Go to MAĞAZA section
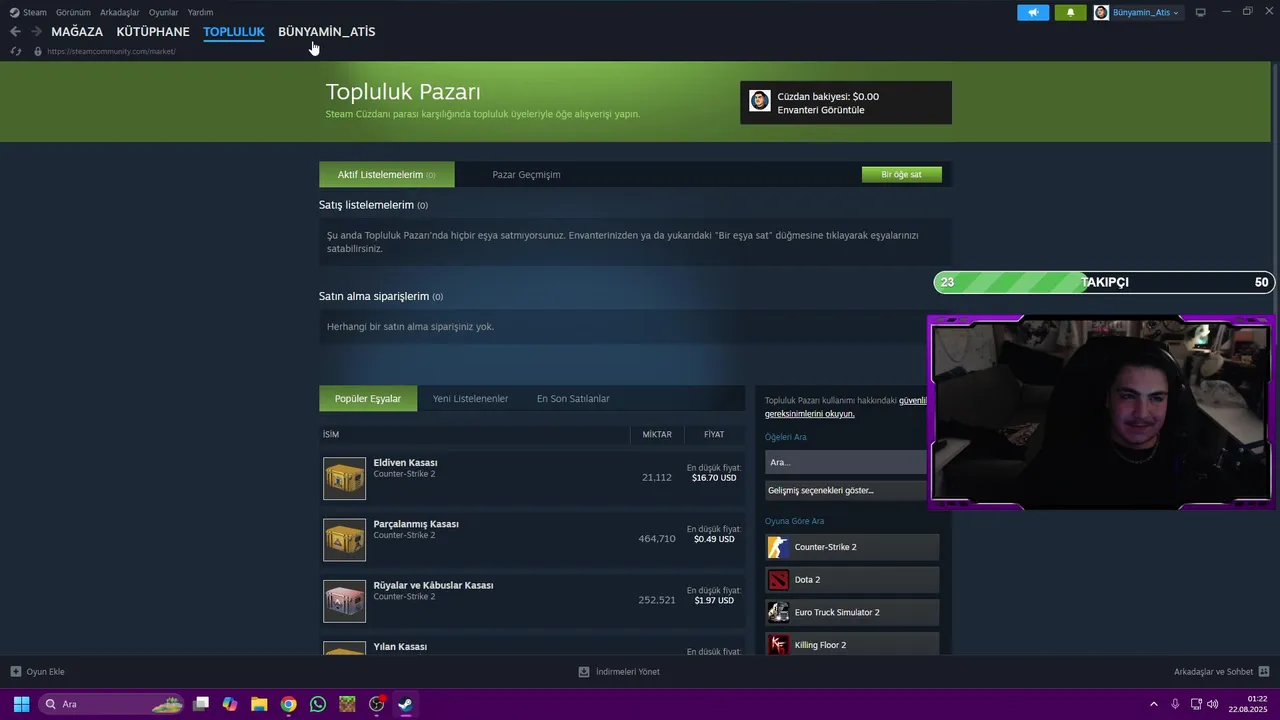 click(x=77, y=32)
